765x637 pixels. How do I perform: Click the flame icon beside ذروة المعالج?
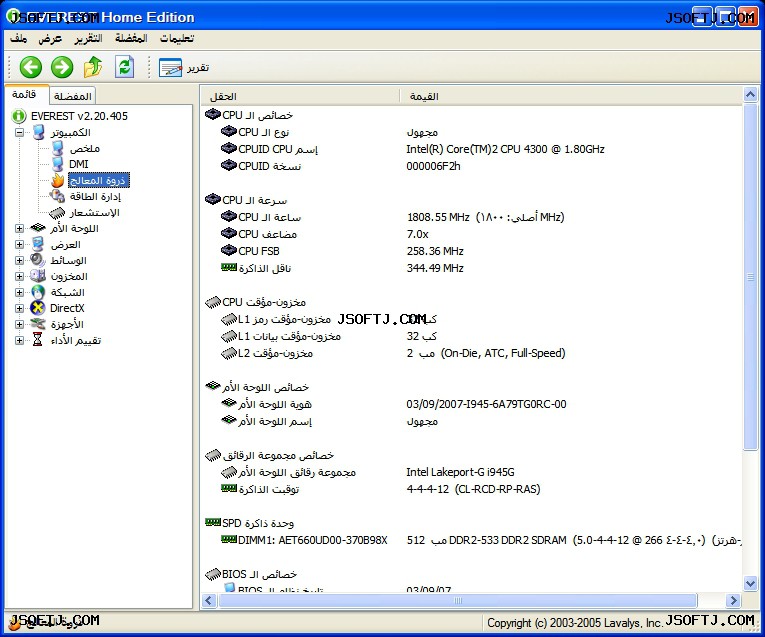[x=58, y=180]
